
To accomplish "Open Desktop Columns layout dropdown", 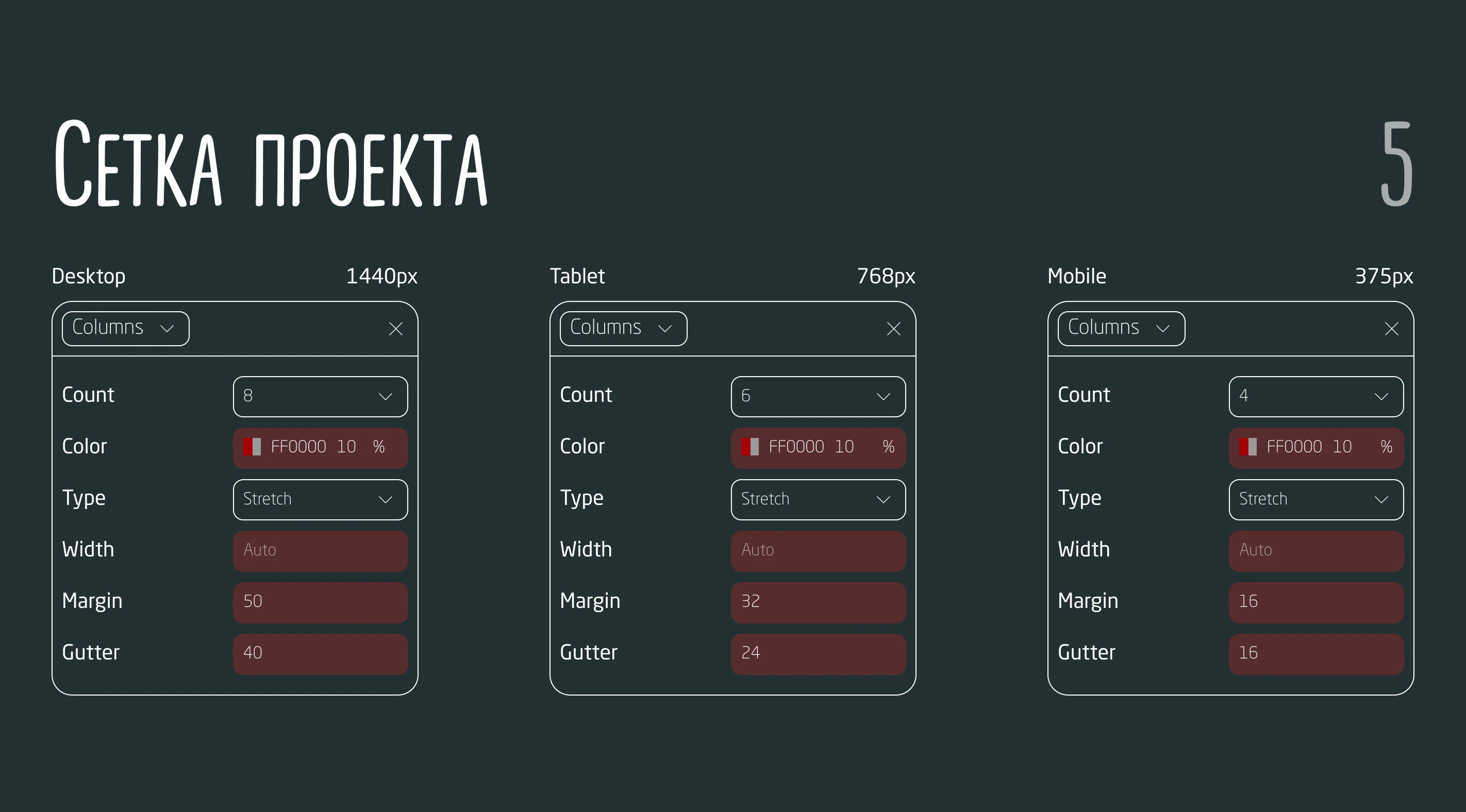I will click(x=125, y=328).
